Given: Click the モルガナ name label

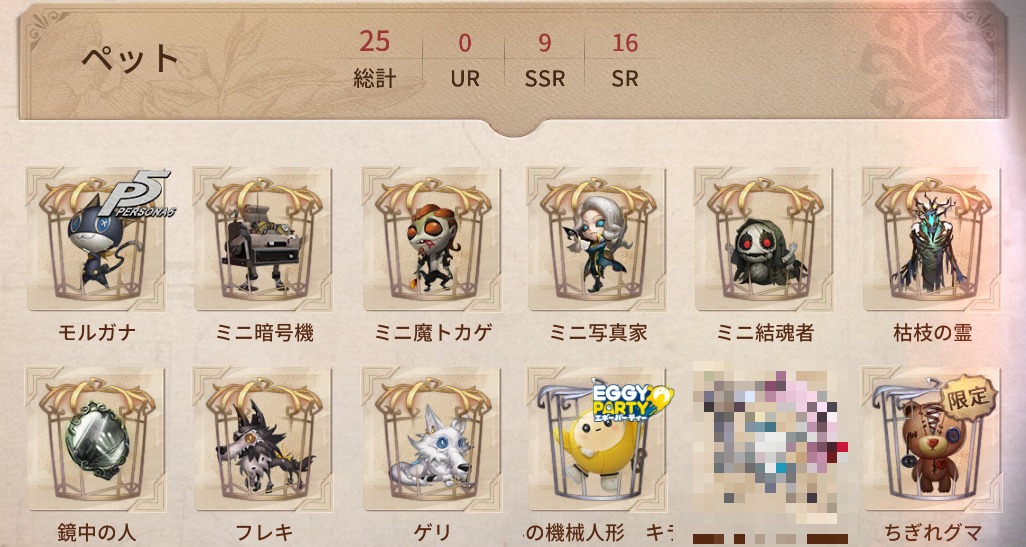Looking at the screenshot, I should (96, 333).
